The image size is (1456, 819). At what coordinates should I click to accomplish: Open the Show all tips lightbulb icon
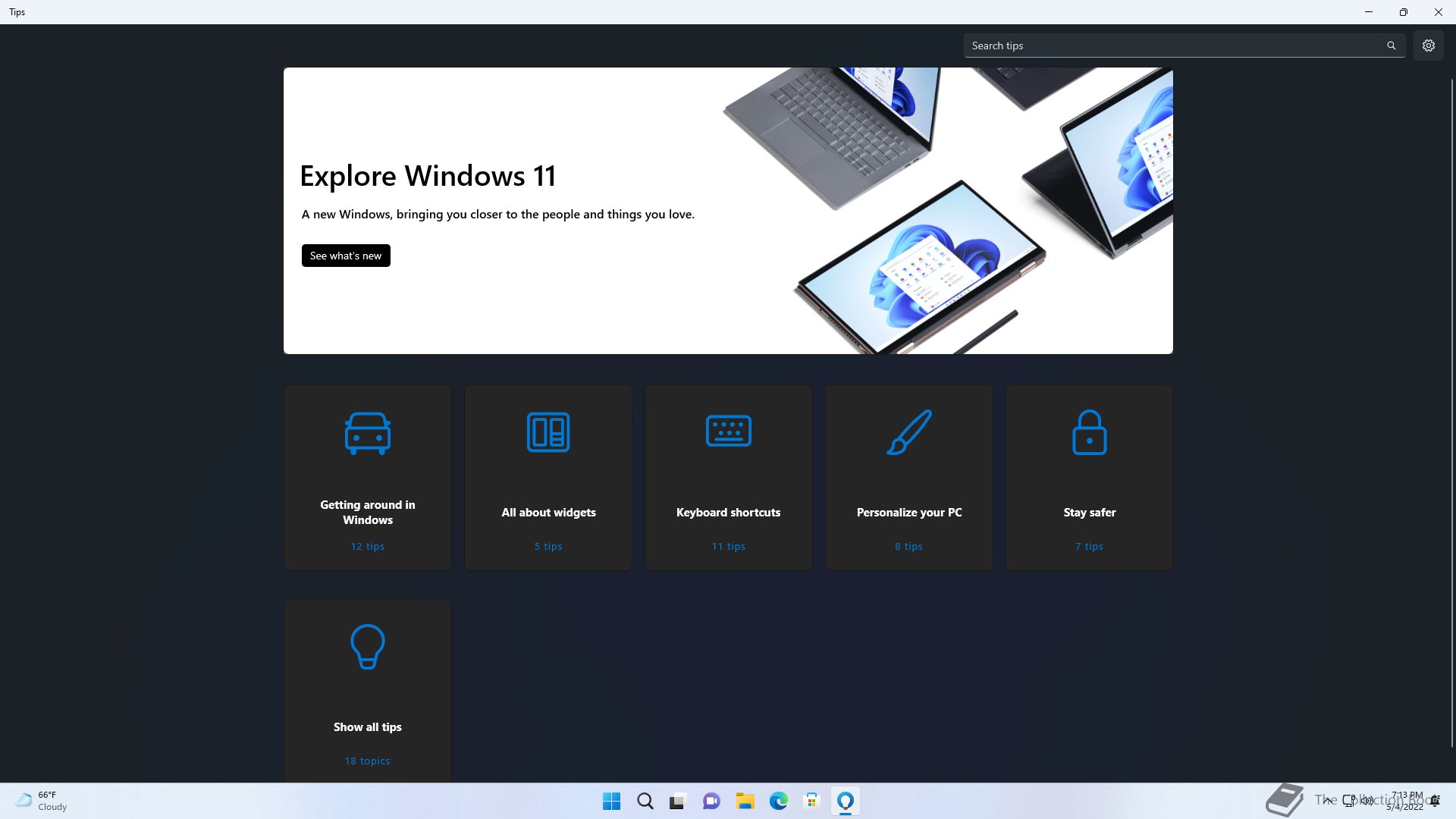tap(368, 647)
